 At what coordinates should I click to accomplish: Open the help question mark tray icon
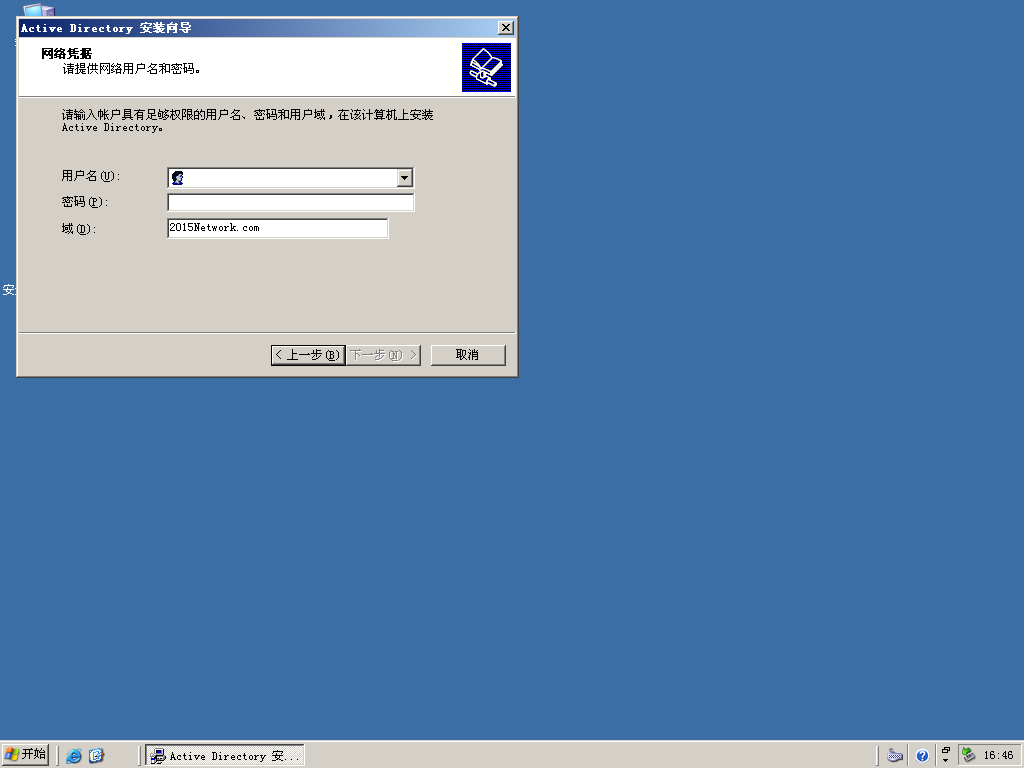[922, 756]
